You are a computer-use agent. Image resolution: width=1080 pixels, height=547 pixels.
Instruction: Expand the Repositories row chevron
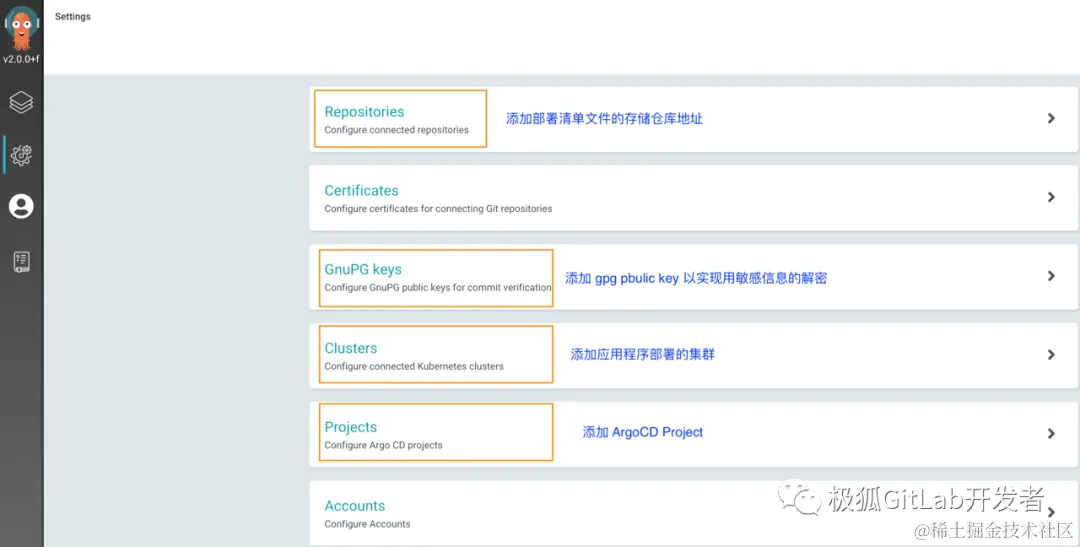pyautogui.click(x=1051, y=118)
